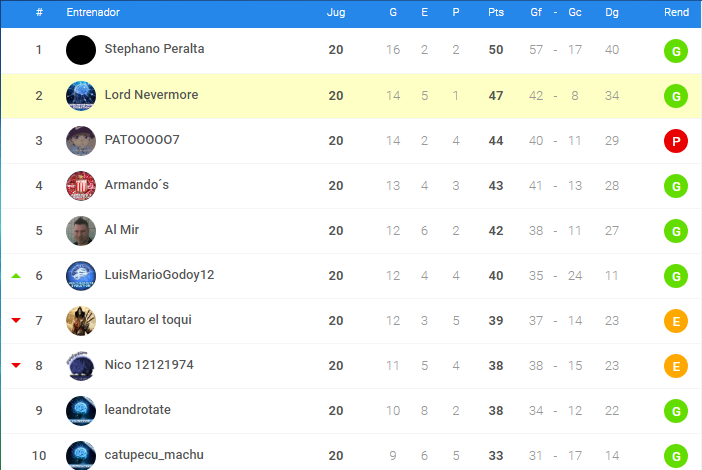Viewport: 702px width, 470px height.
Task: Click PATOOOOO7's avatar picture
Action: pyautogui.click(x=81, y=141)
